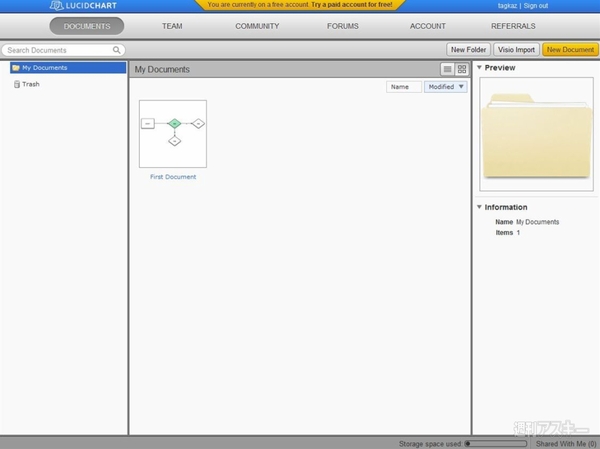Click the folder preview image

[x=536, y=134]
